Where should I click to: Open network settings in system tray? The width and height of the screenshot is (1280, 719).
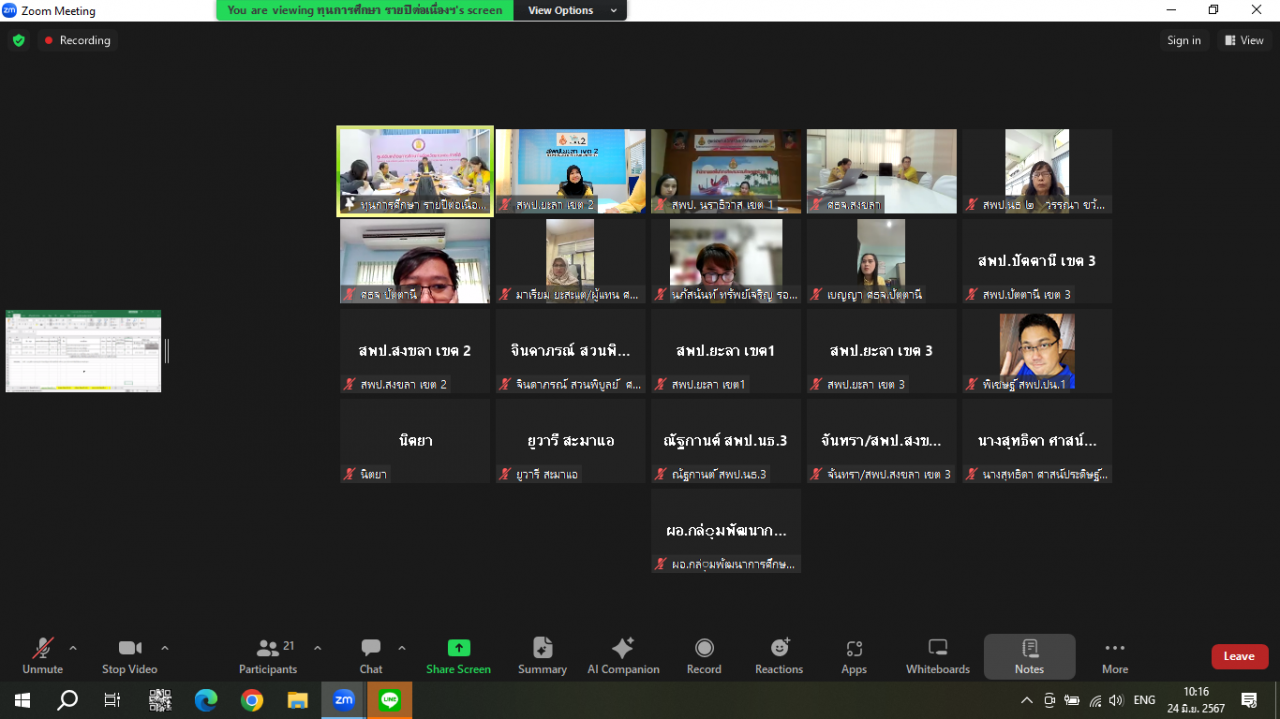[1095, 700]
